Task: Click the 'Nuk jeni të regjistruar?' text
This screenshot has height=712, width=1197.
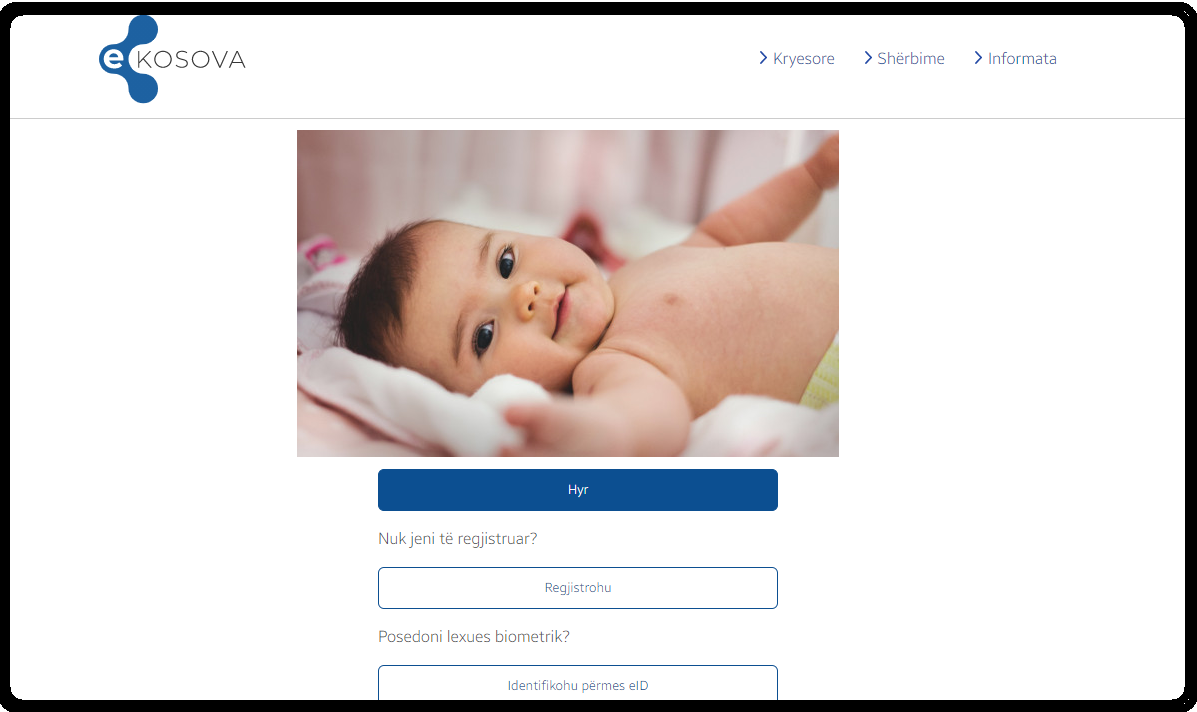Action: click(457, 539)
